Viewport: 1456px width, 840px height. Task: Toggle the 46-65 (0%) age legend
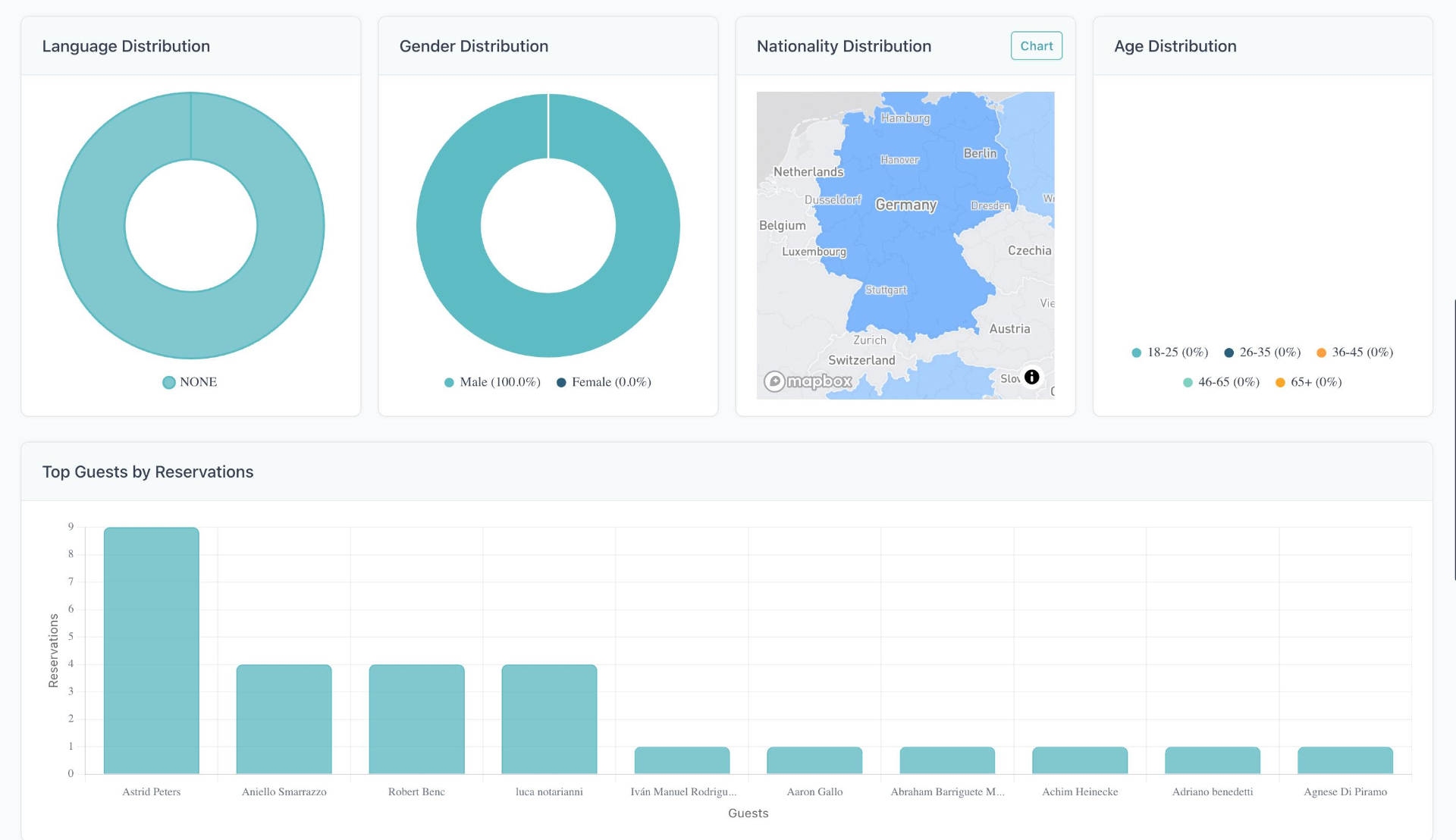click(x=1221, y=382)
